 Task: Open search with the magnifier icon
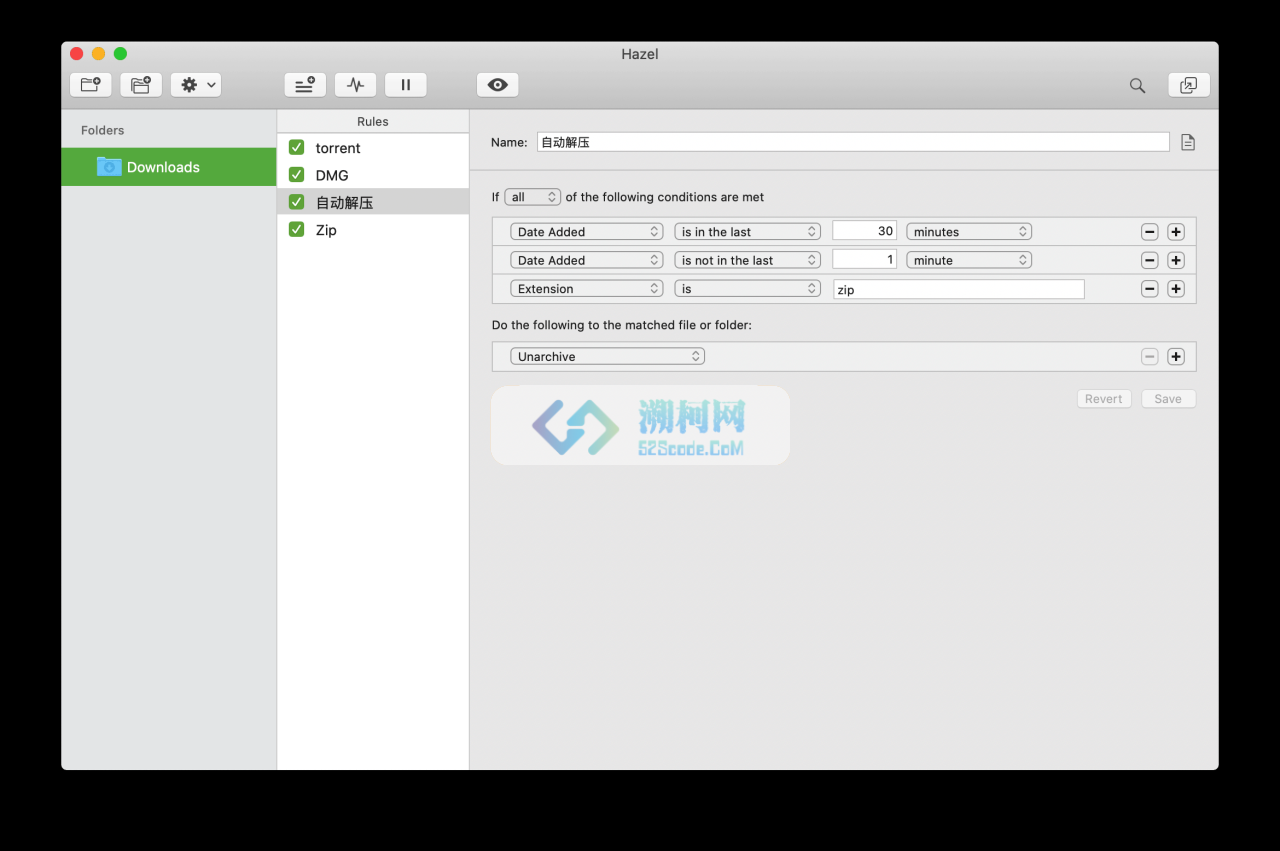click(x=1137, y=85)
